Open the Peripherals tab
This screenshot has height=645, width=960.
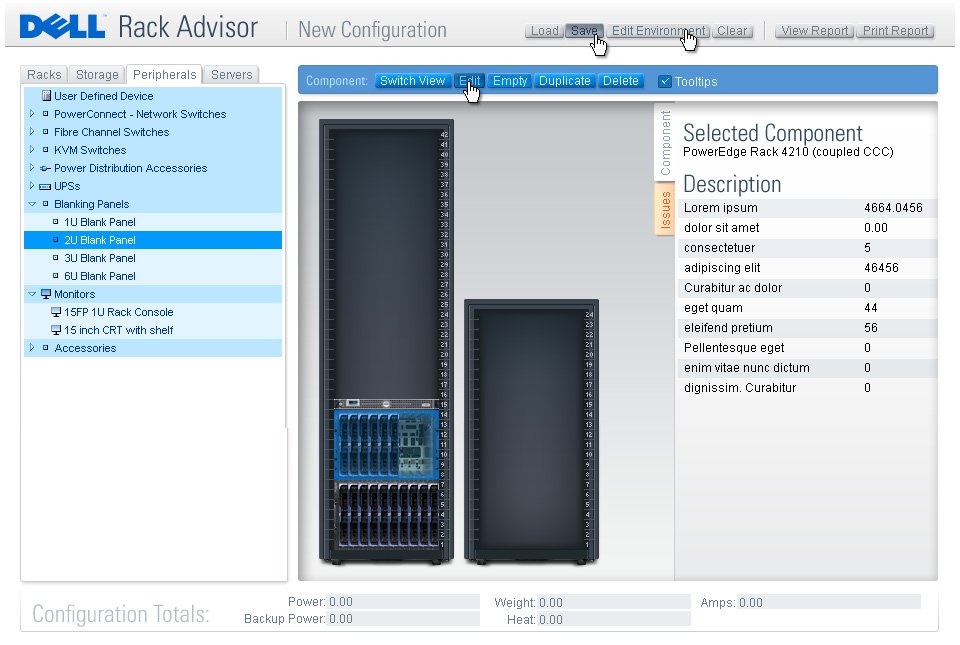pos(164,75)
